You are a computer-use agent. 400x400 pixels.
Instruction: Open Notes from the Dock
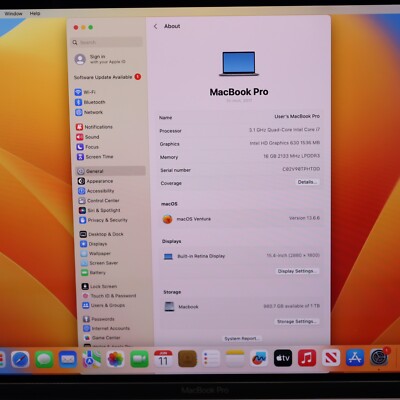point(235,359)
